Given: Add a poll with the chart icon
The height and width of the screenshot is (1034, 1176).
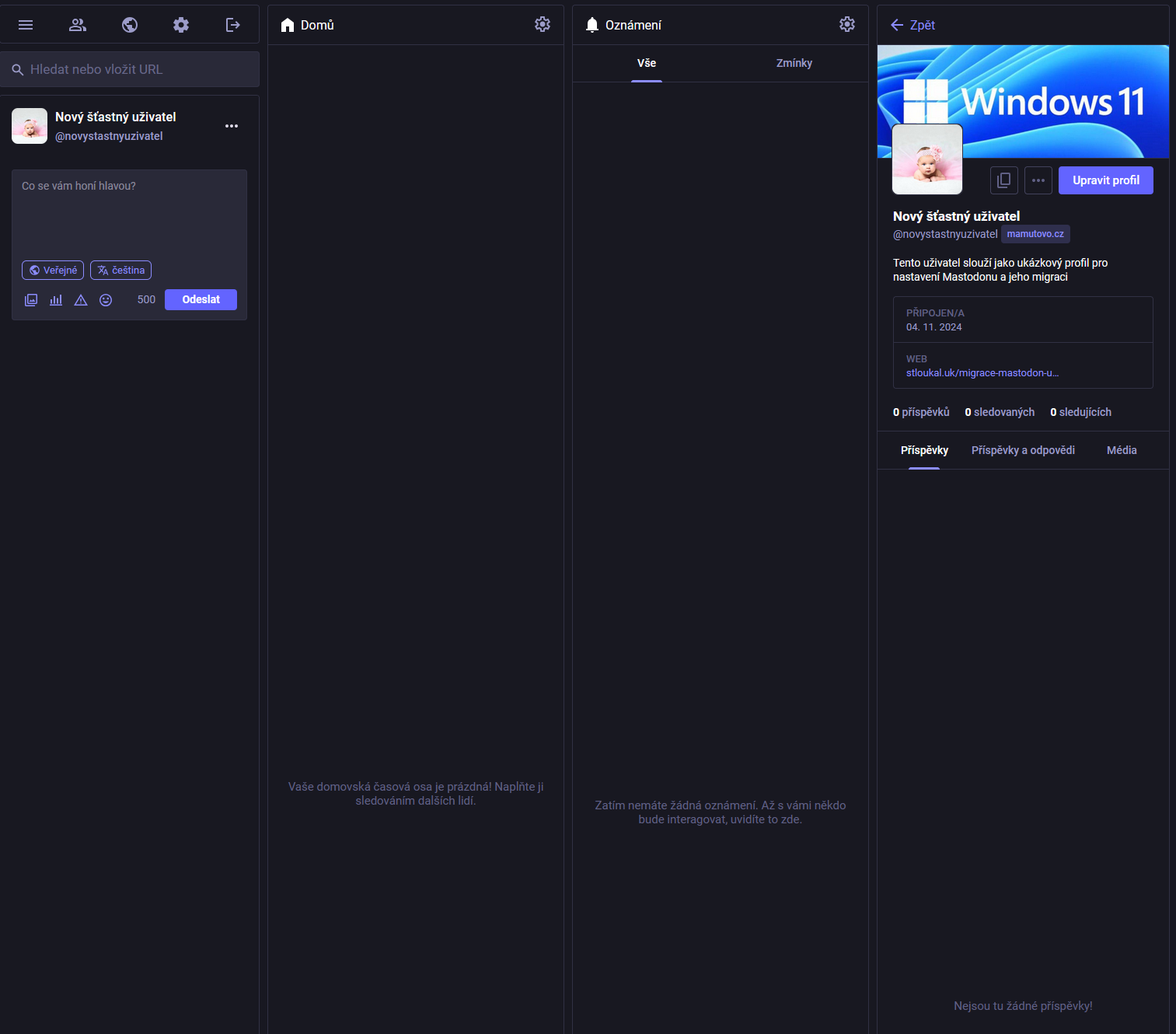Looking at the screenshot, I should click(x=56, y=300).
